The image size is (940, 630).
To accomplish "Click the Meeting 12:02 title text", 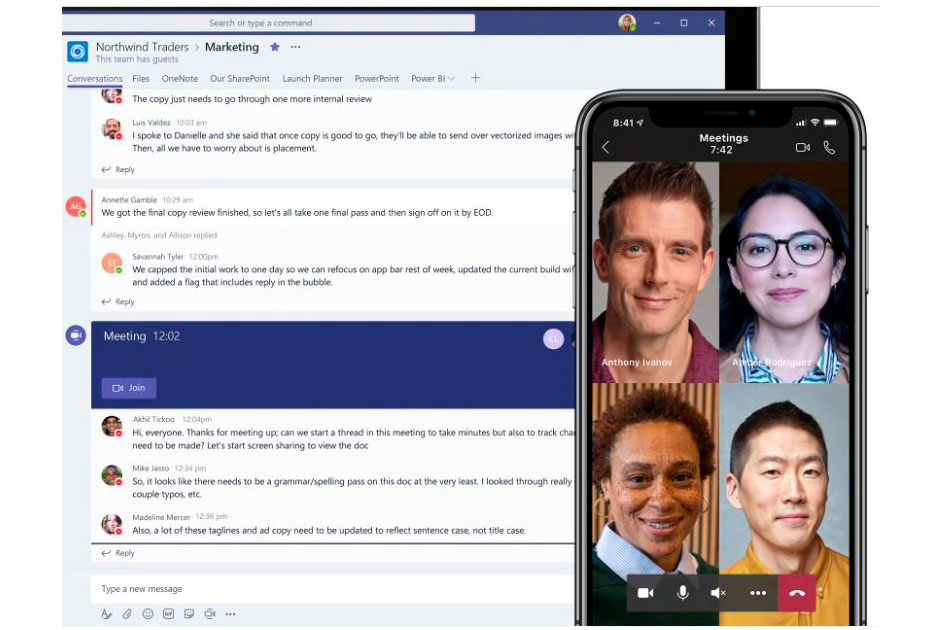I will tap(141, 336).
